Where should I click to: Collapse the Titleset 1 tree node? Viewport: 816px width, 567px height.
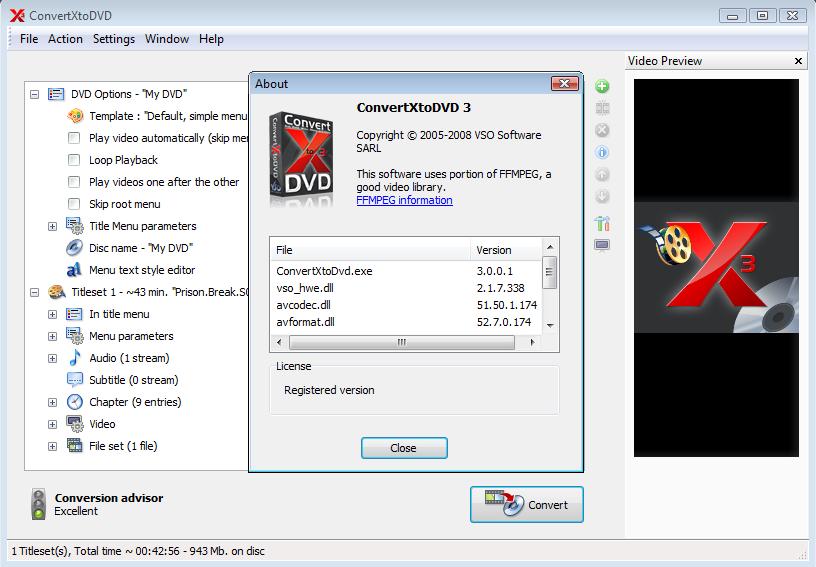click(34, 292)
